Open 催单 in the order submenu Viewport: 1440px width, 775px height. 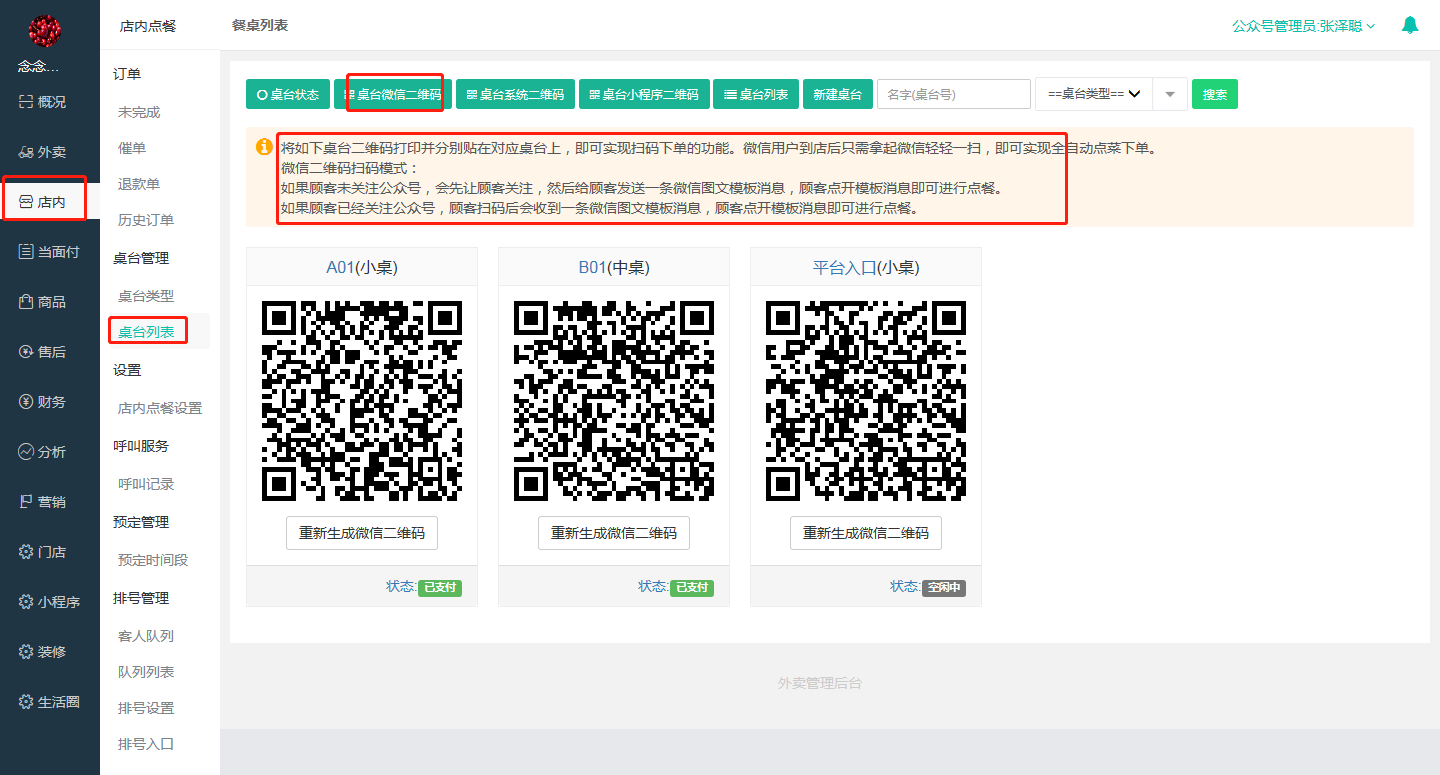(x=132, y=148)
